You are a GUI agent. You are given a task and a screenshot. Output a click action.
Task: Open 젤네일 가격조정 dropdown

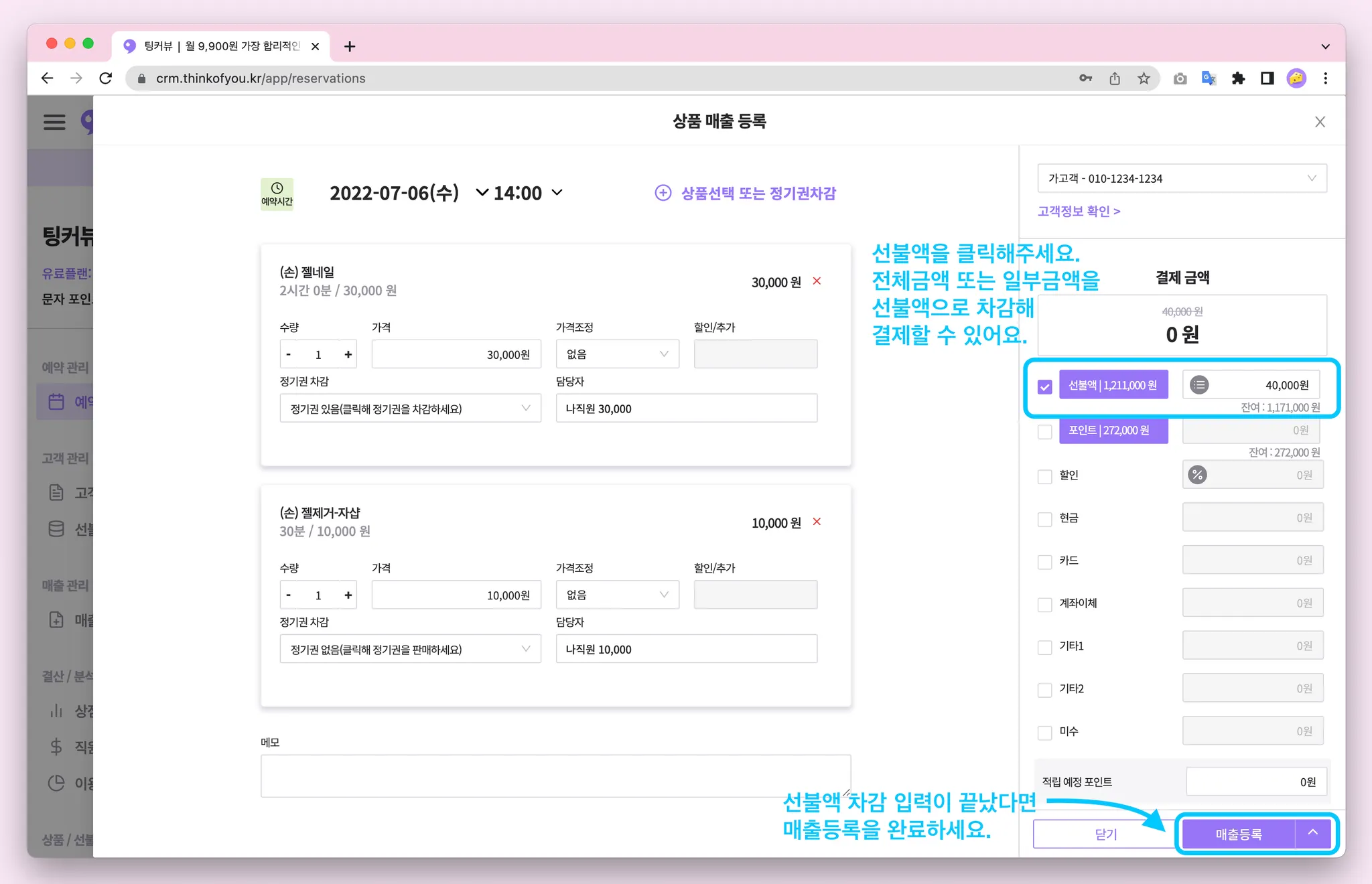(x=617, y=354)
